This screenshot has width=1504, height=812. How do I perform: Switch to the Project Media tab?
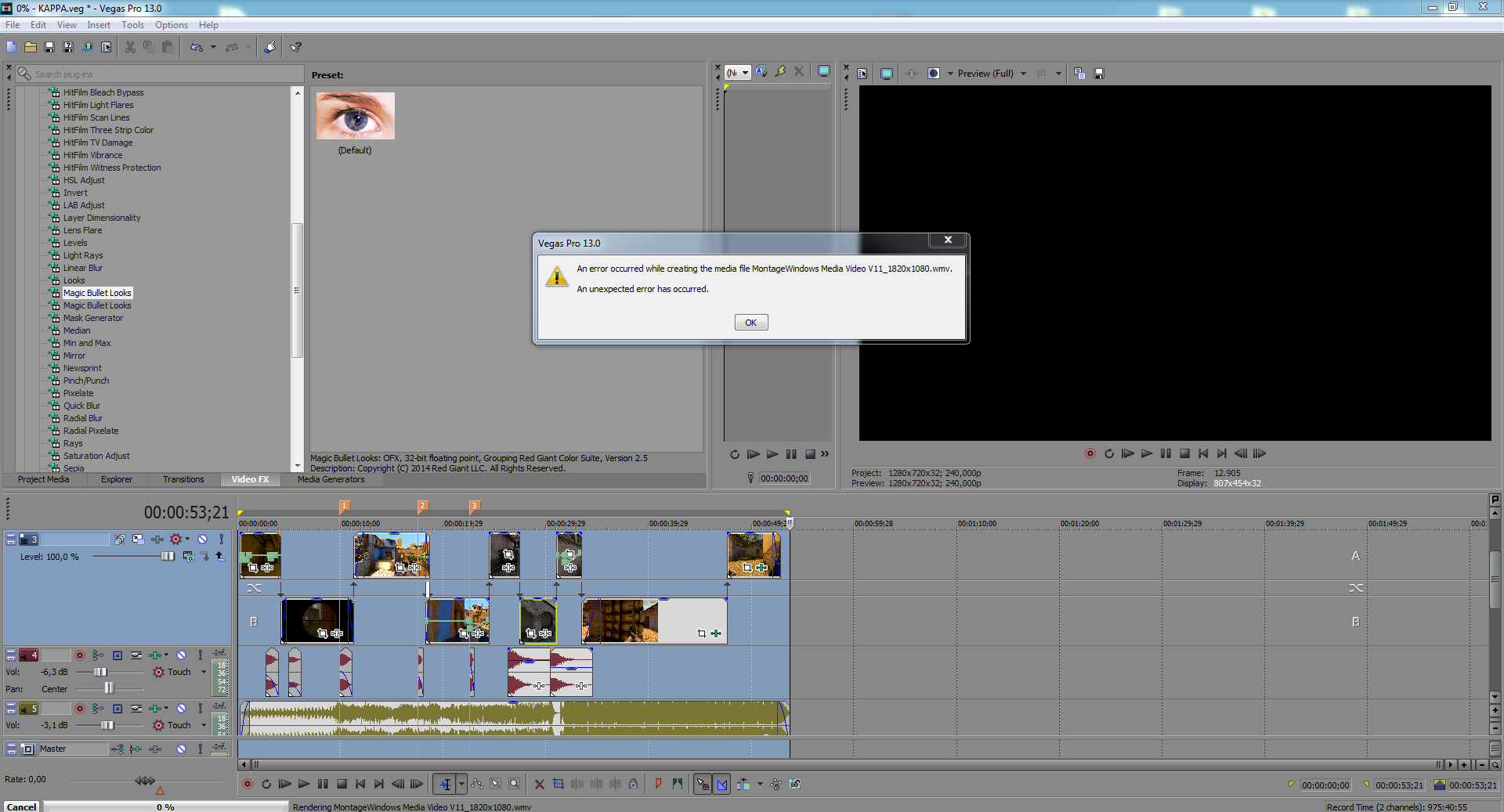pos(43,479)
